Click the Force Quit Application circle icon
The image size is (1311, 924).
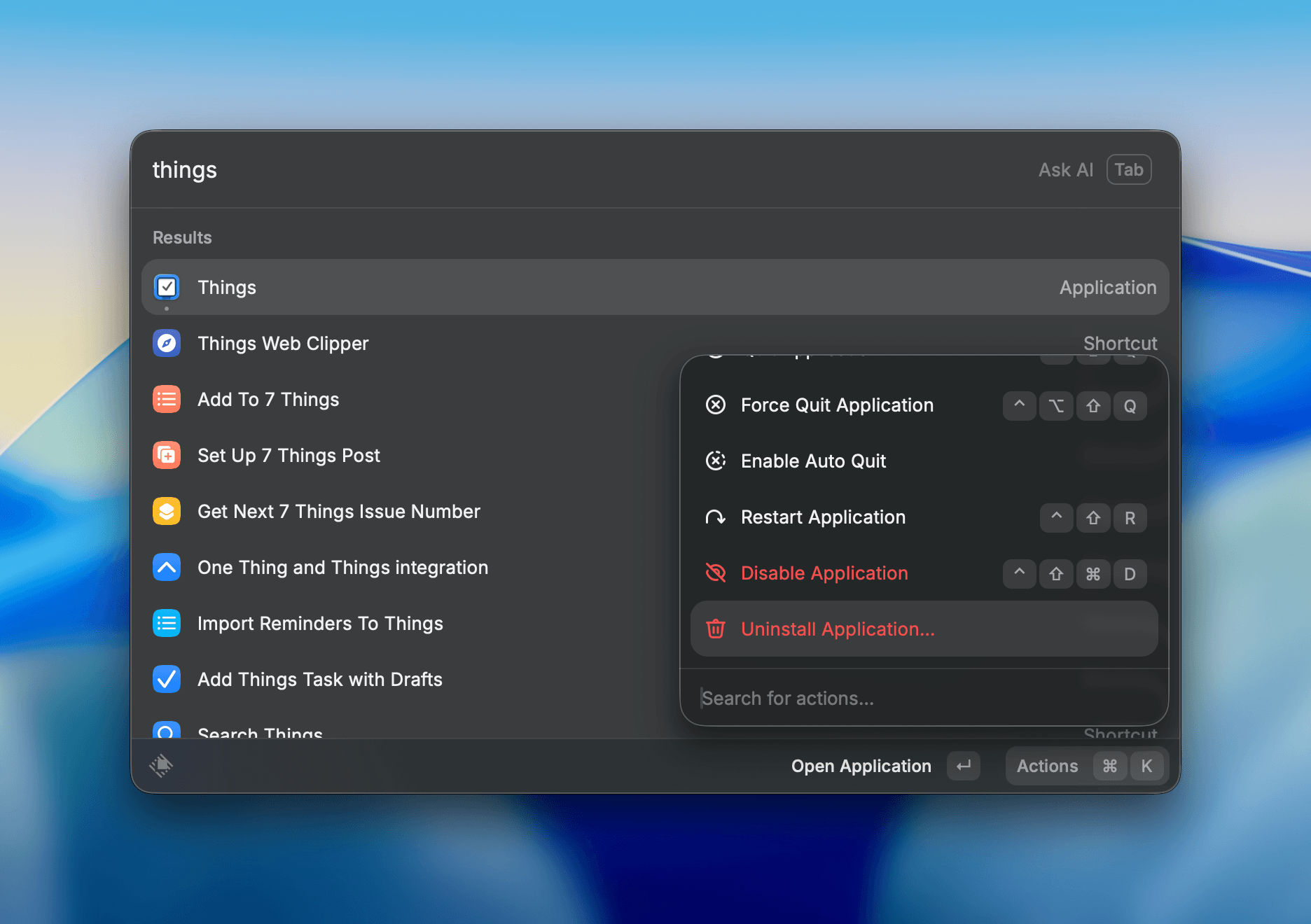point(716,405)
